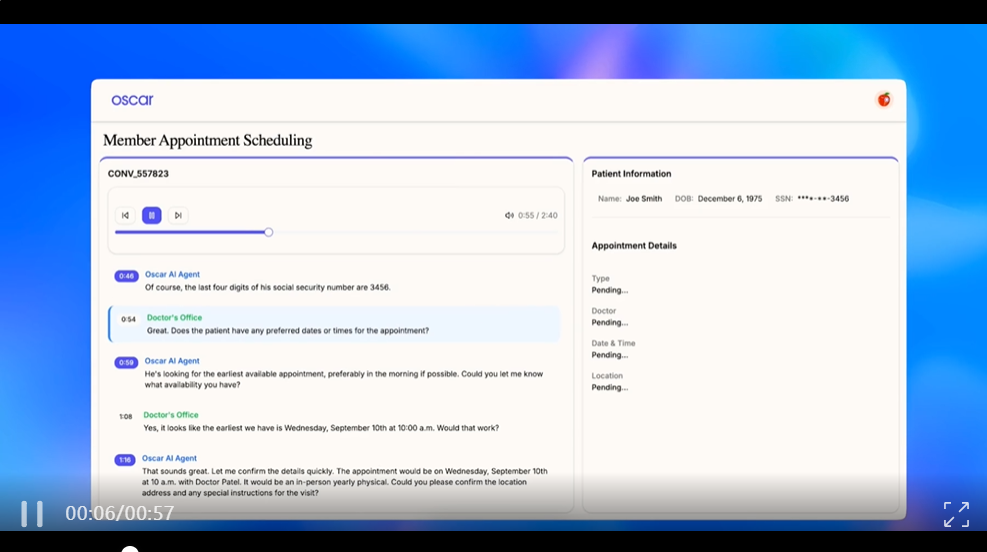Jump to the 0:46 timestamp badge
The image size is (987, 552).
click(x=127, y=276)
